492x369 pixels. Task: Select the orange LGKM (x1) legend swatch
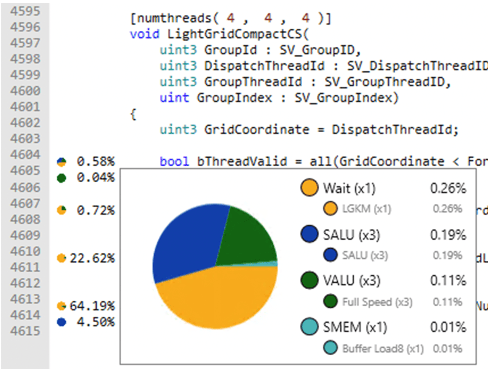330,209
